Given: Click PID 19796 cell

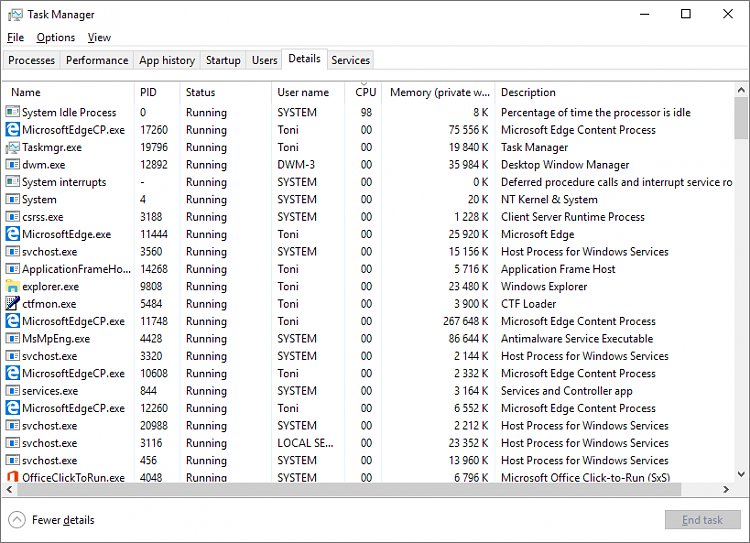Looking at the screenshot, I should [154, 147].
